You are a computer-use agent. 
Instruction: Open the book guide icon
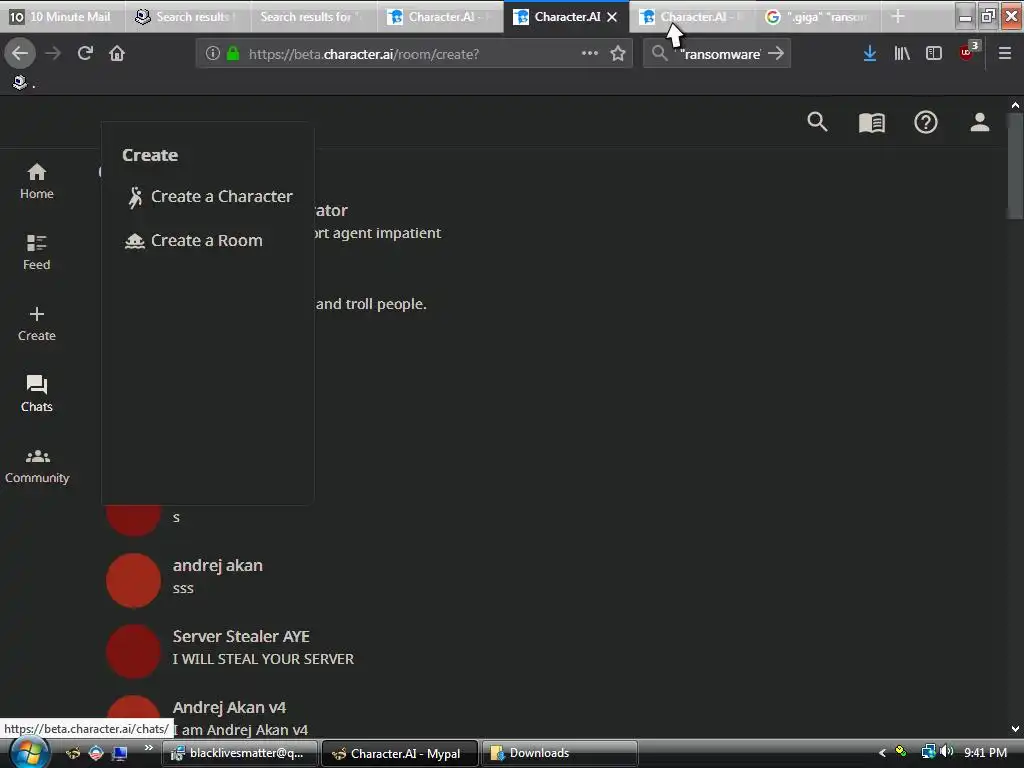[871, 122]
